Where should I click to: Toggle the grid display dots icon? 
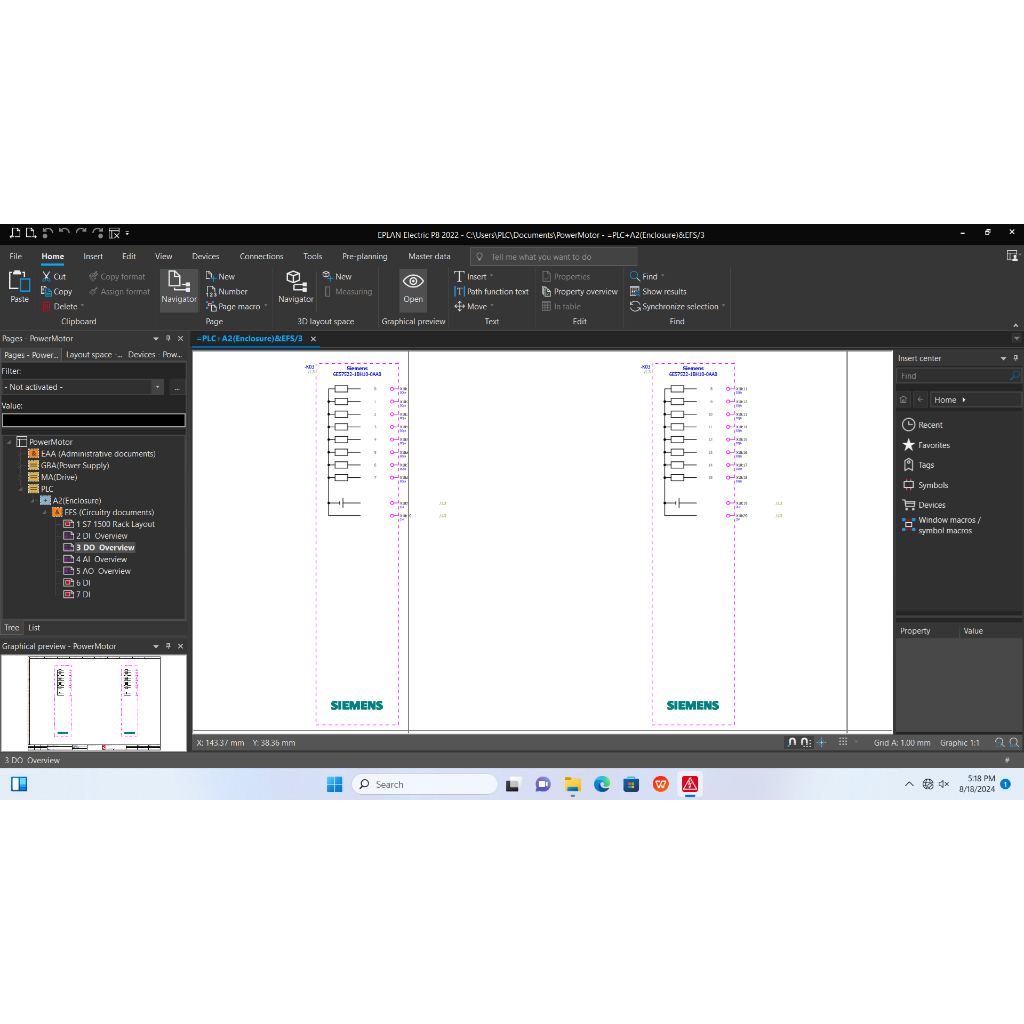click(x=843, y=742)
